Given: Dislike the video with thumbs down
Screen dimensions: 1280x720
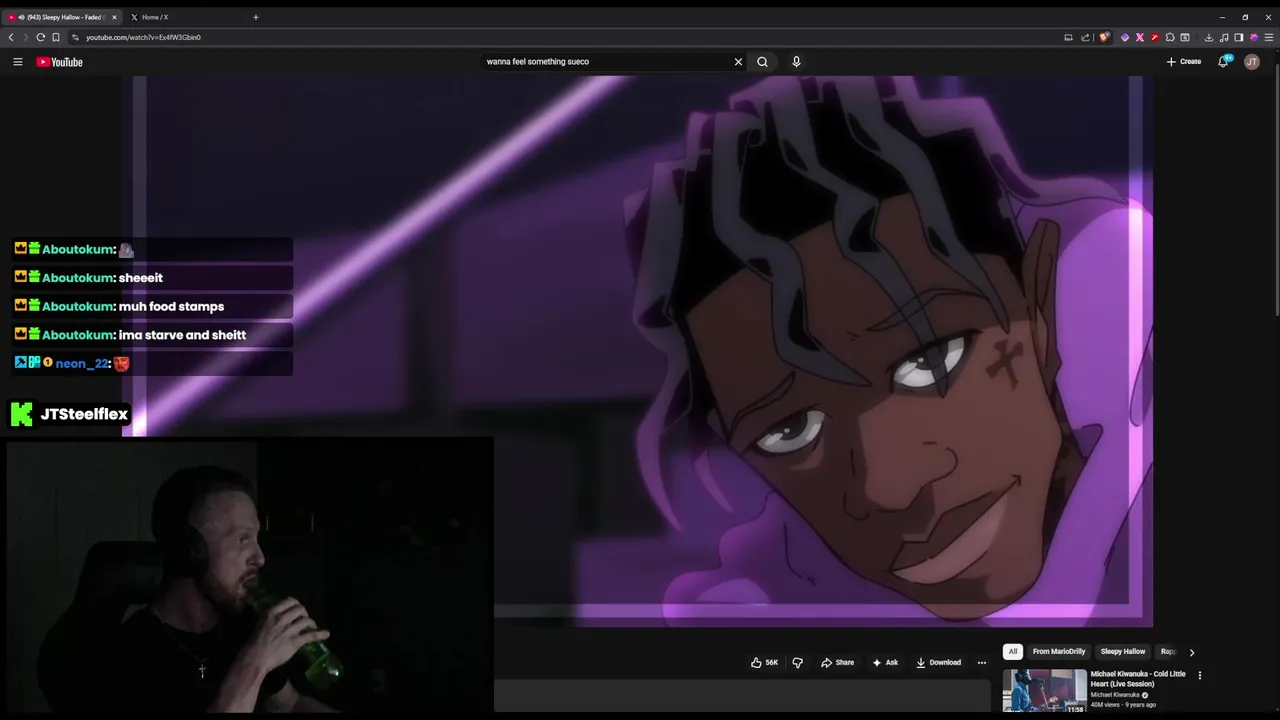Looking at the screenshot, I should point(797,662).
